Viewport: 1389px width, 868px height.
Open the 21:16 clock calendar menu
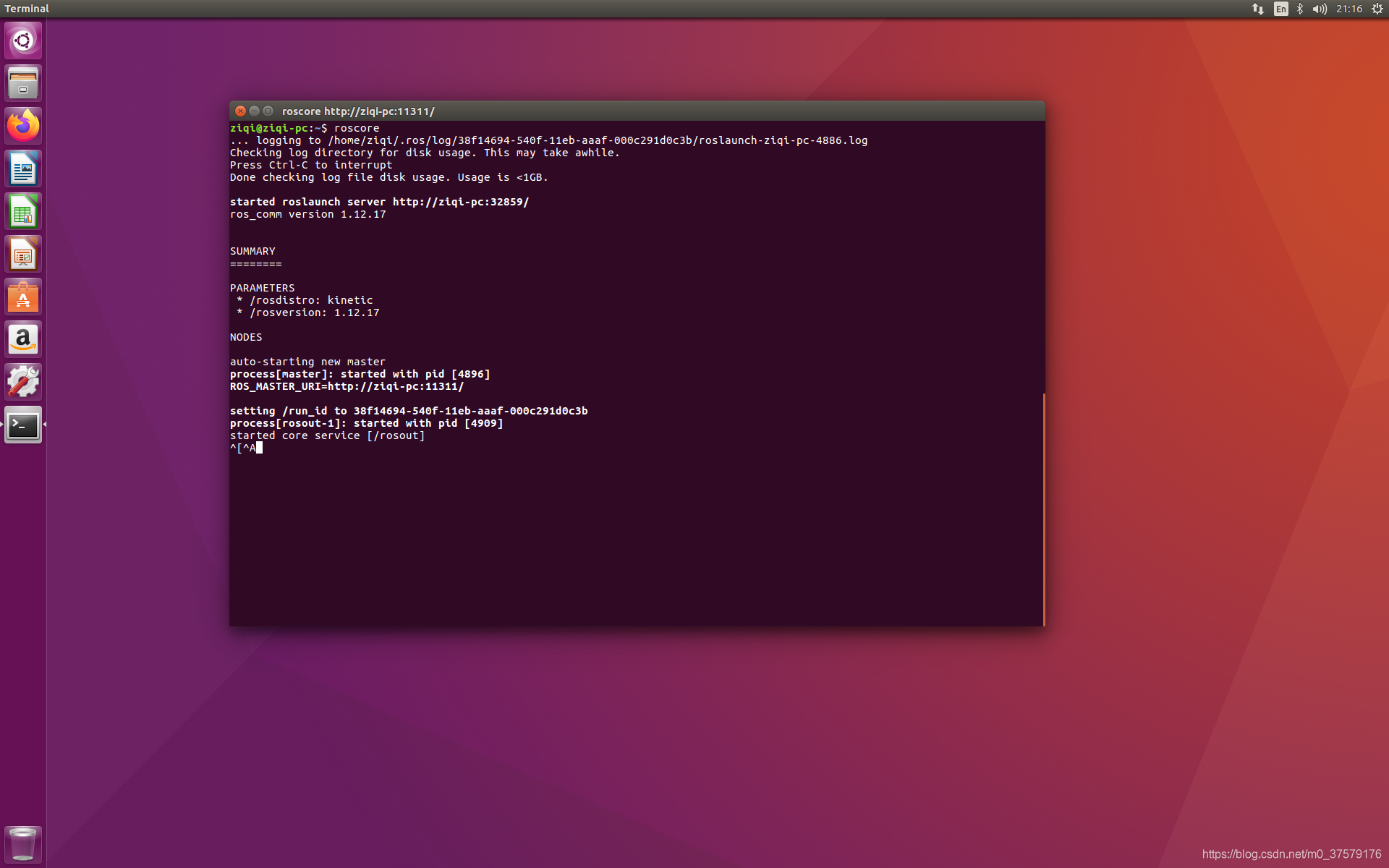(1349, 9)
